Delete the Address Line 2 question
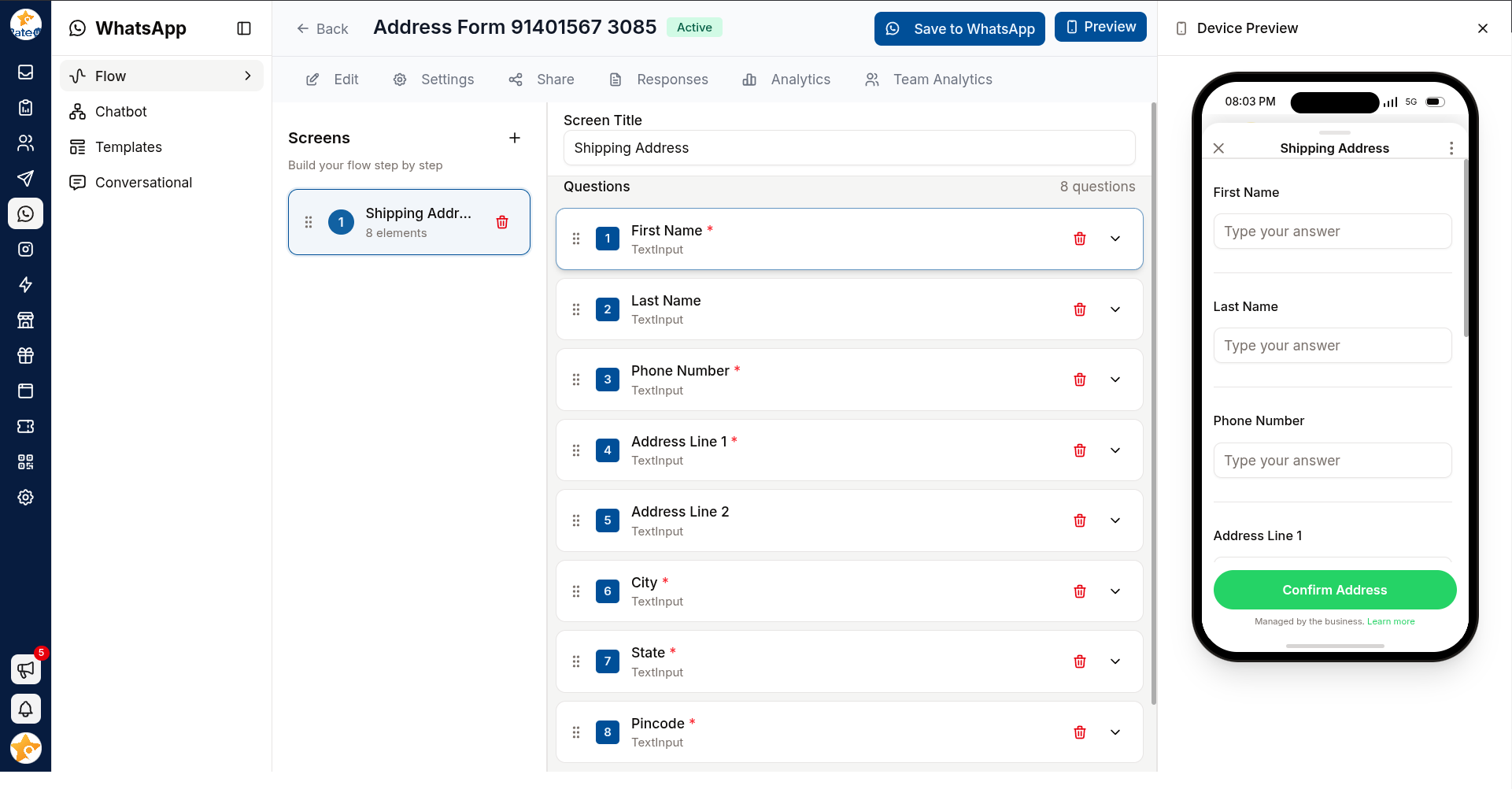 tap(1080, 520)
